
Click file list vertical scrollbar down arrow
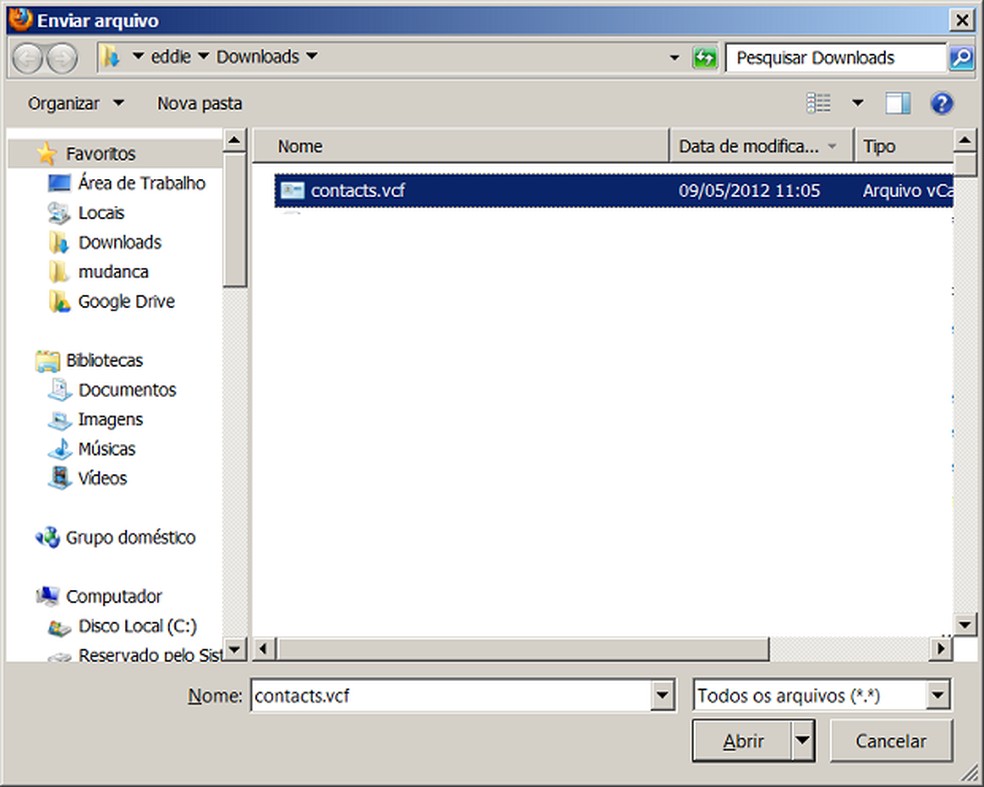pyautogui.click(x=965, y=624)
